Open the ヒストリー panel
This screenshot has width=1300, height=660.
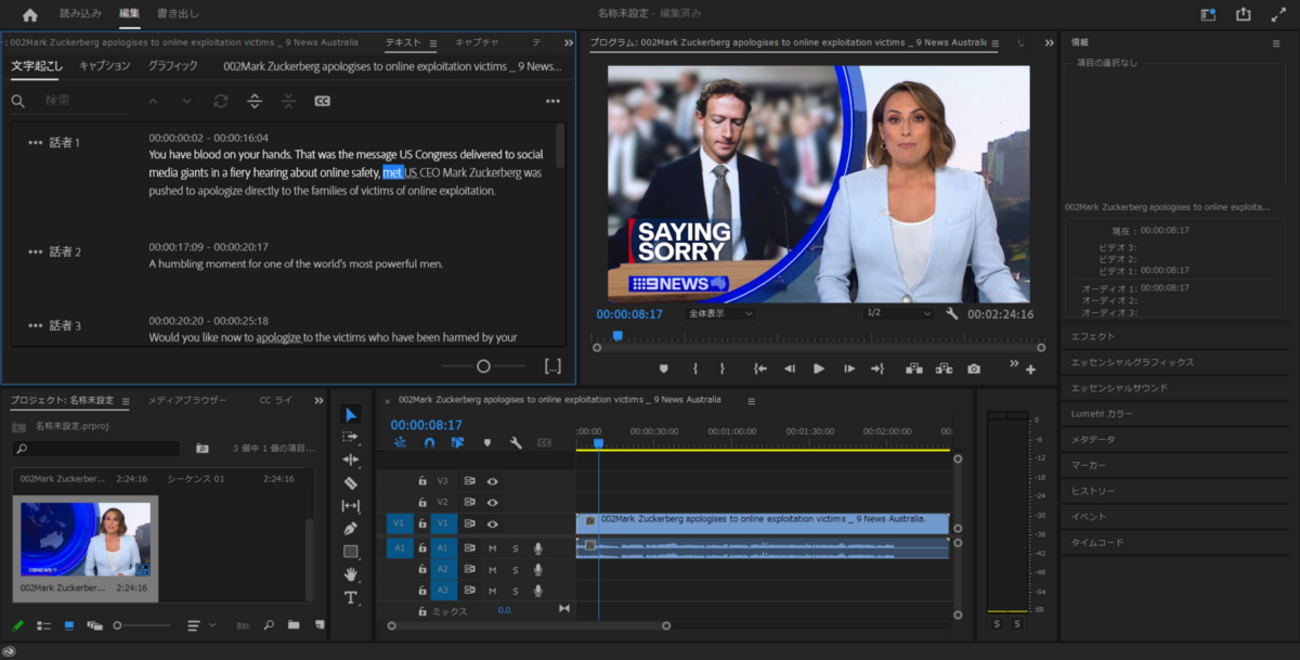click(x=1092, y=491)
